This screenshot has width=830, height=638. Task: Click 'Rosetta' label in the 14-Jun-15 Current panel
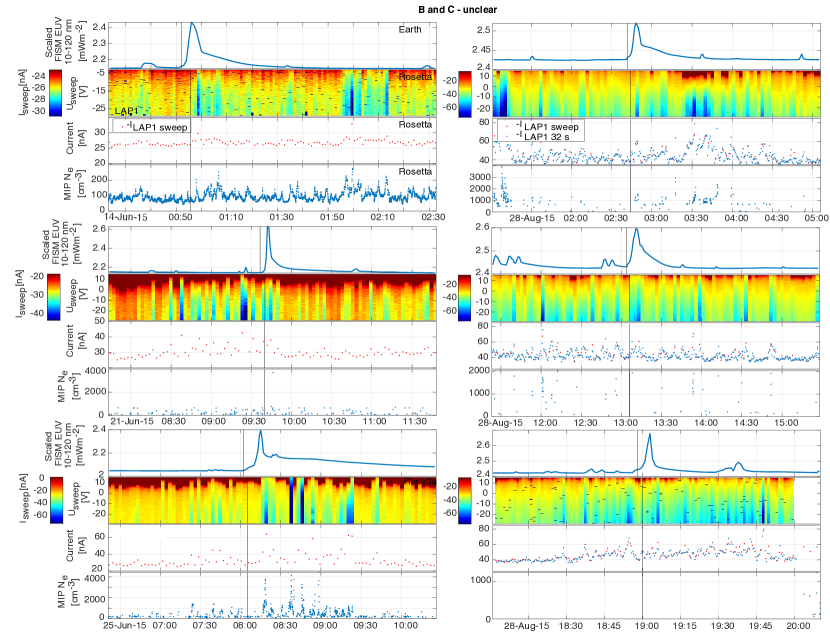click(415, 124)
